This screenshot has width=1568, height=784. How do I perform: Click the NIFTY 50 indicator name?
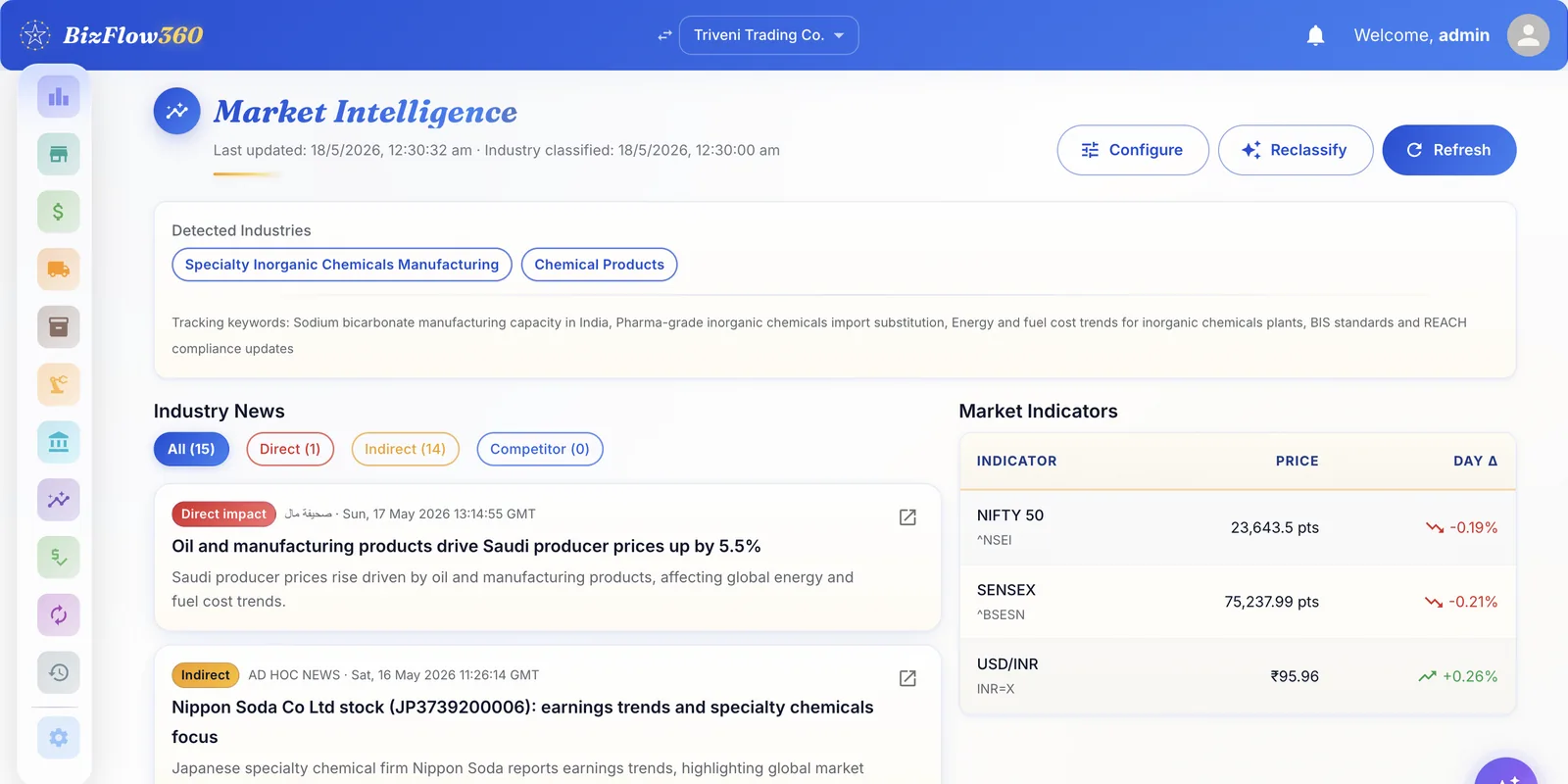[1010, 515]
